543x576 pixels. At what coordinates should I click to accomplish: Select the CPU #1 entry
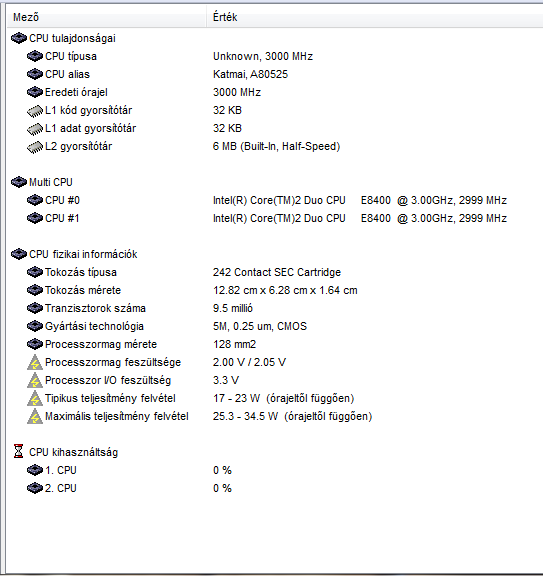click(275, 218)
